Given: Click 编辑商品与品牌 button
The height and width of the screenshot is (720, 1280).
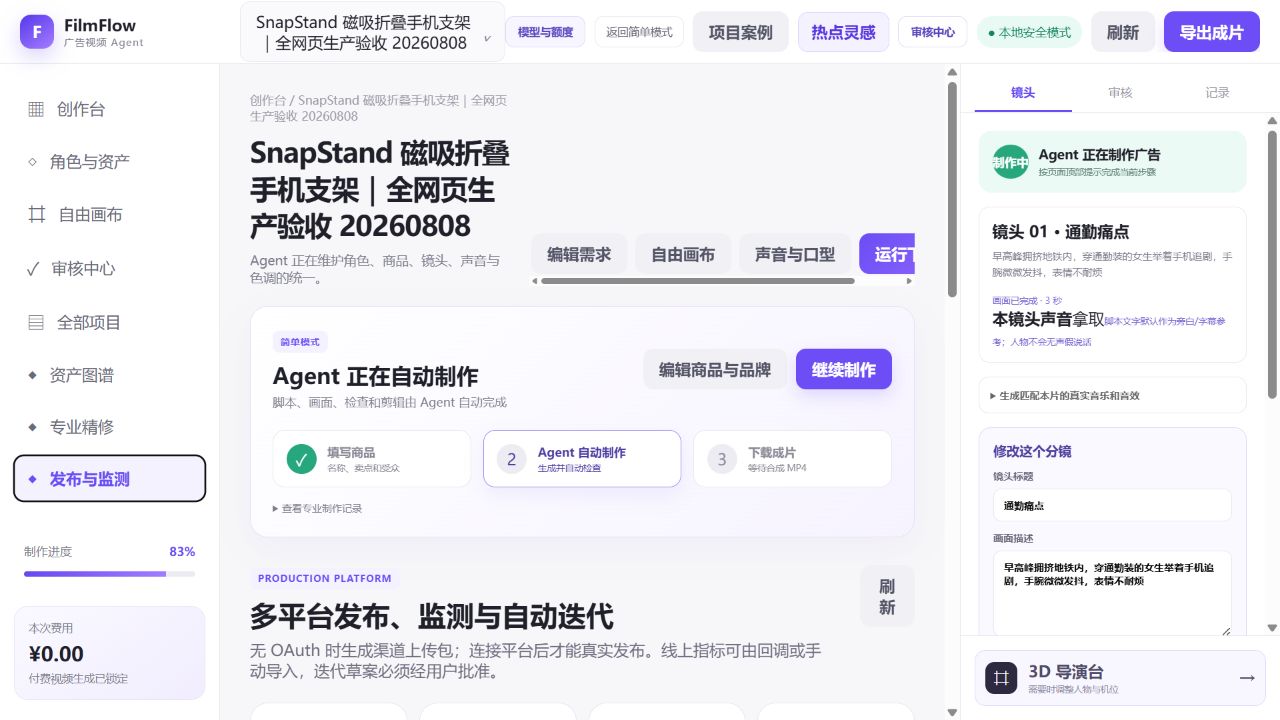Looking at the screenshot, I should click(715, 369).
